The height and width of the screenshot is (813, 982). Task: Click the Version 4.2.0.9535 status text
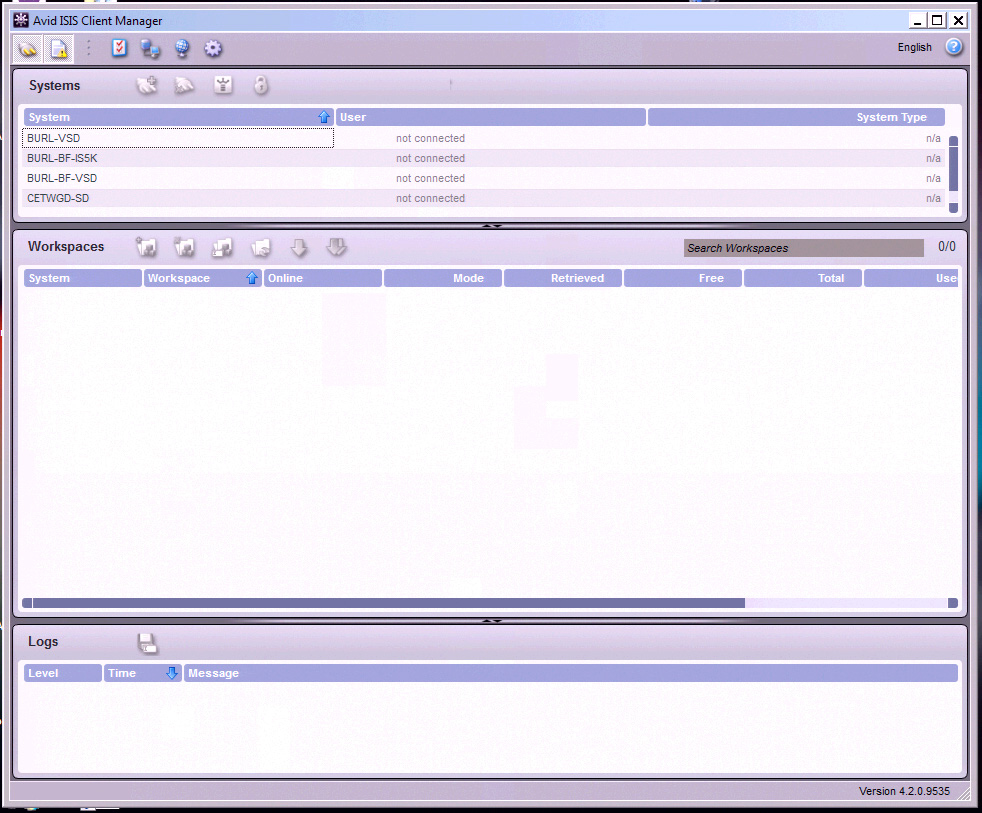coord(904,792)
